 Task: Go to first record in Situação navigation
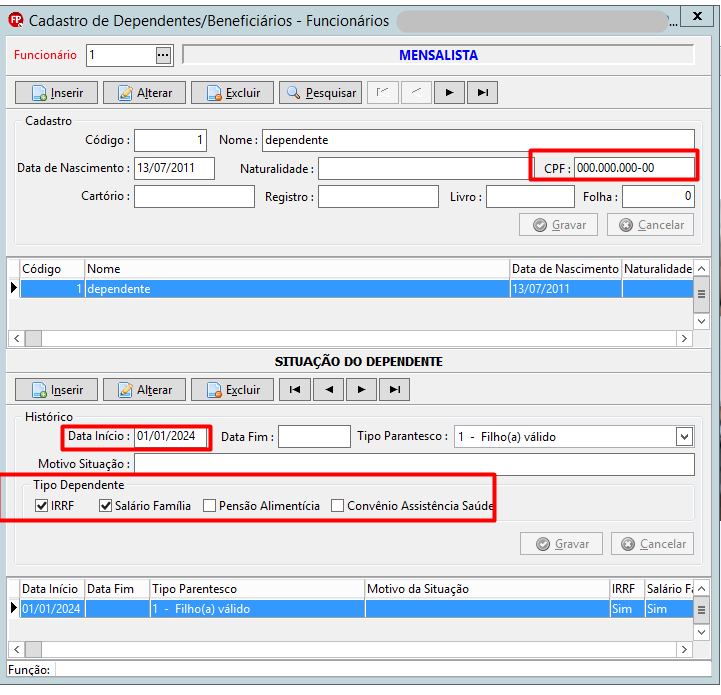(x=295, y=390)
